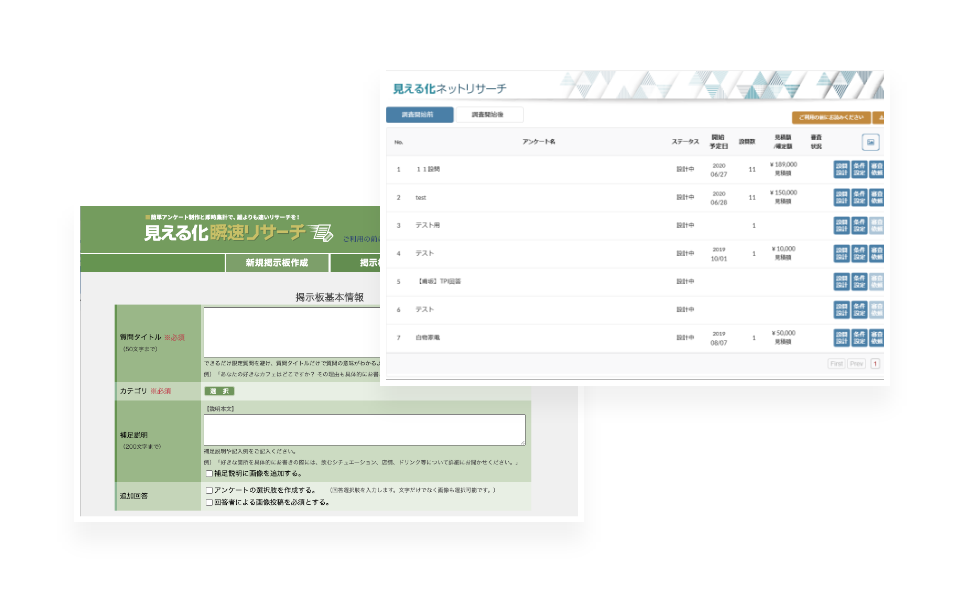Click 設問設計 button for row 5

click(841, 282)
